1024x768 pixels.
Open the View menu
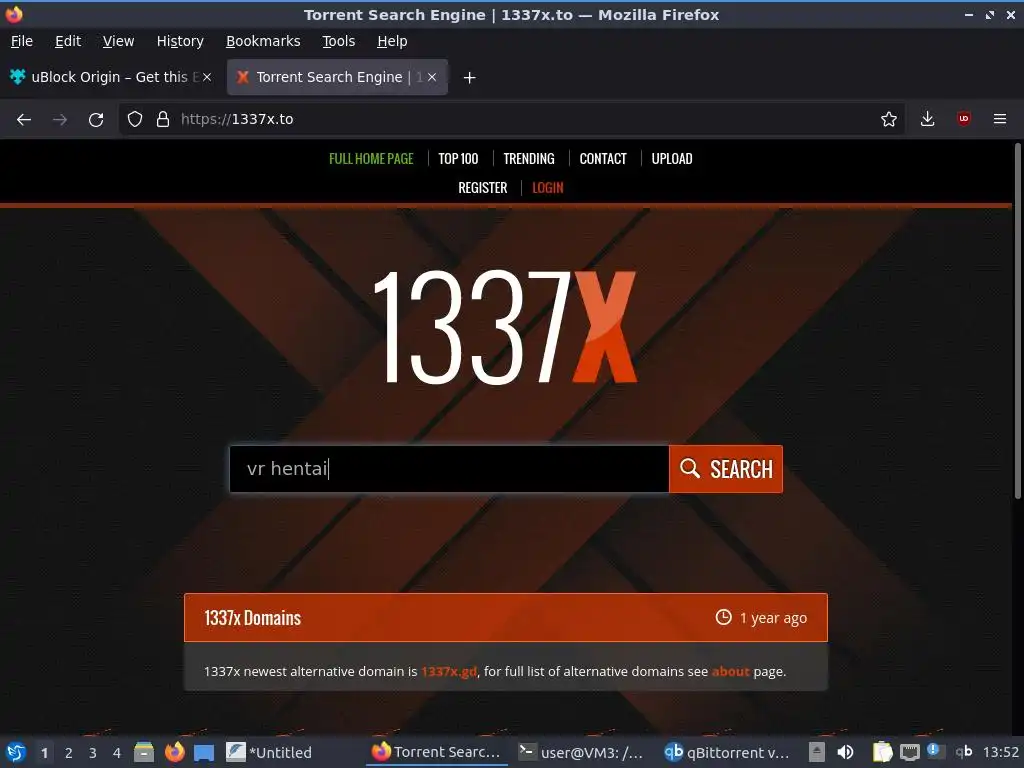pos(118,41)
